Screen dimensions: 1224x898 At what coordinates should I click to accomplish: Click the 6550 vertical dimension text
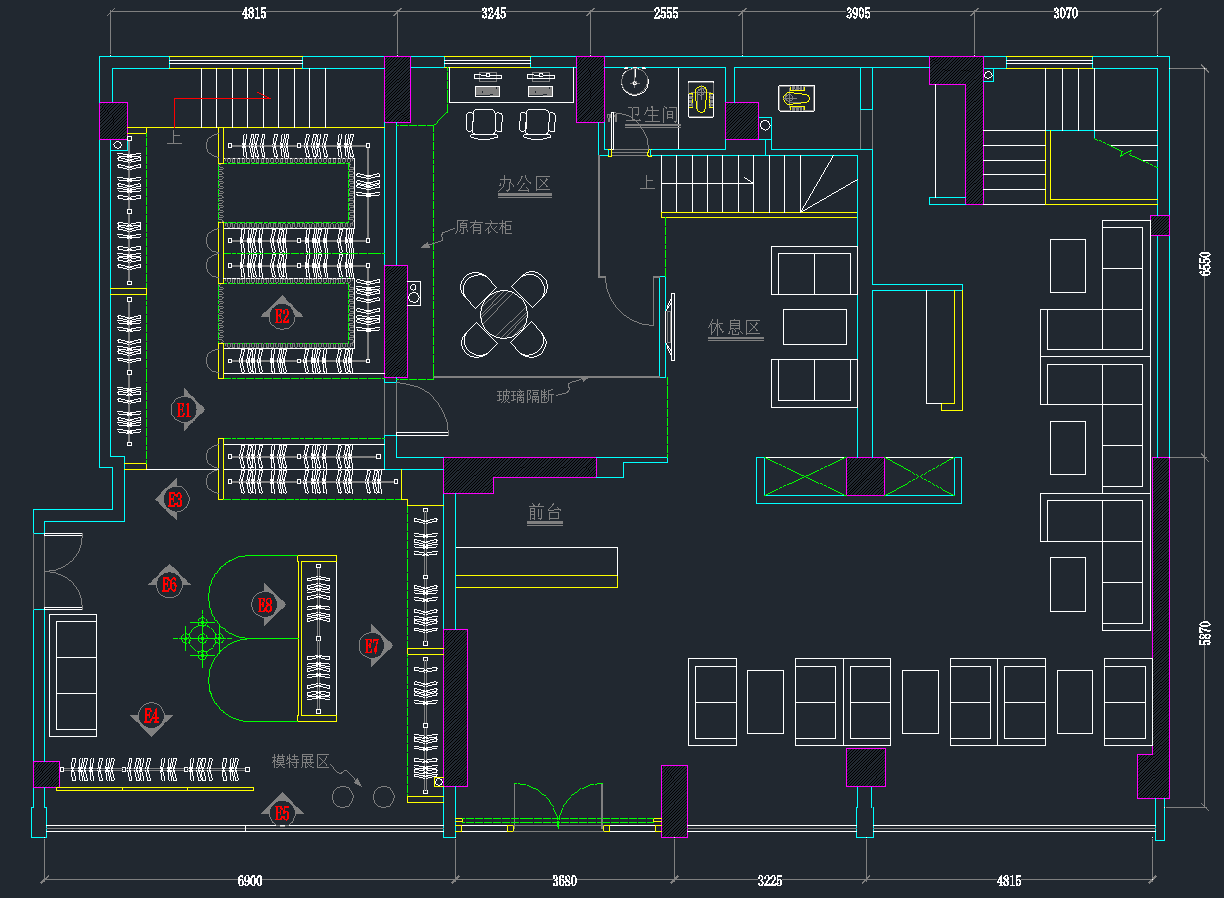pyautogui.click(x=1204, y=262)
